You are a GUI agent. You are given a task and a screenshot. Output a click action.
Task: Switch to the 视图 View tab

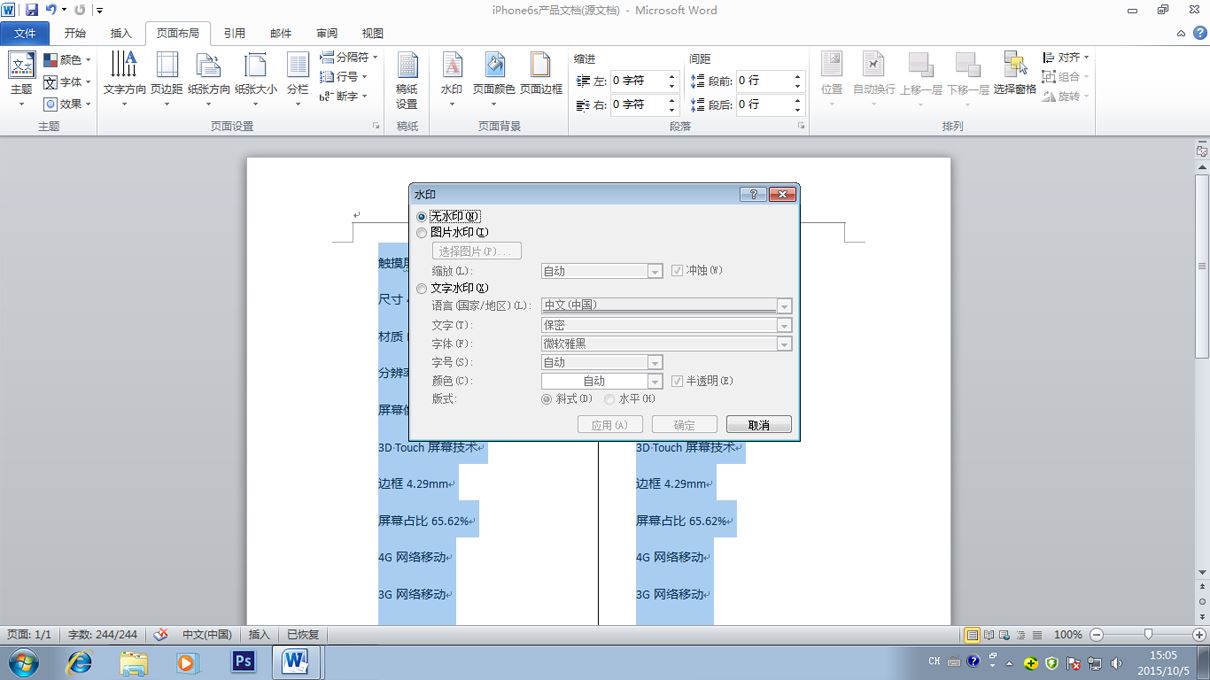(373, 33)
